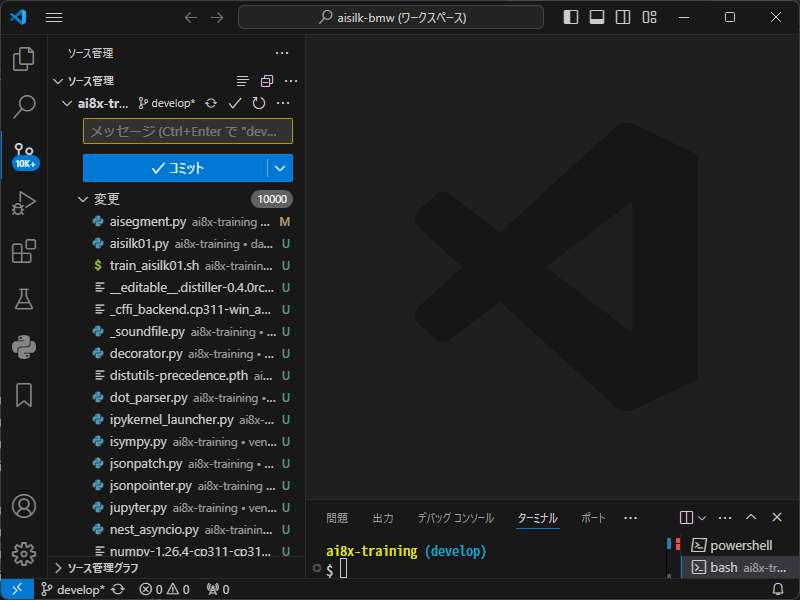Collapse the ソース管理 section

(58, 81)
